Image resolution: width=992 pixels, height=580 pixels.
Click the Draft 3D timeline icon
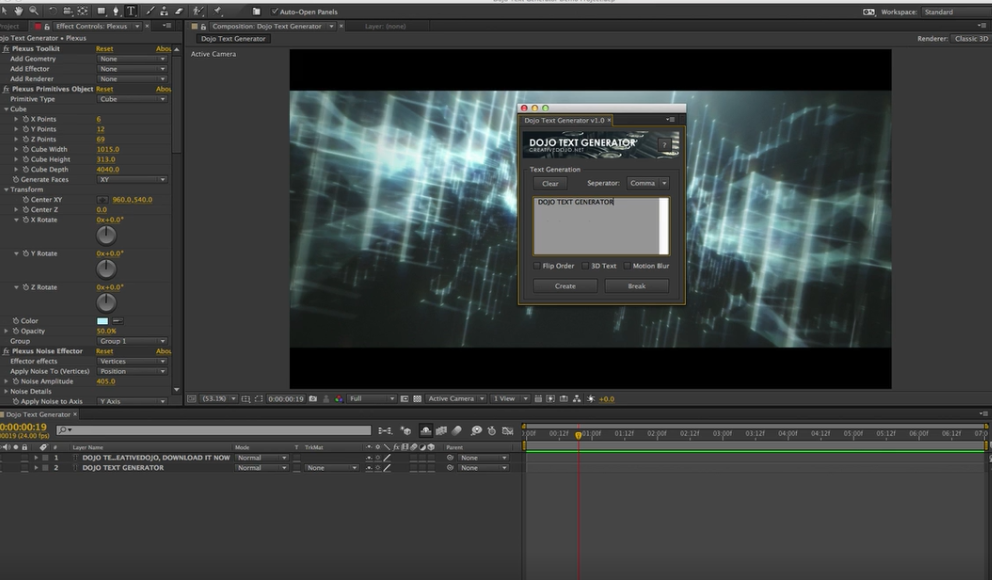coord(406,431)
